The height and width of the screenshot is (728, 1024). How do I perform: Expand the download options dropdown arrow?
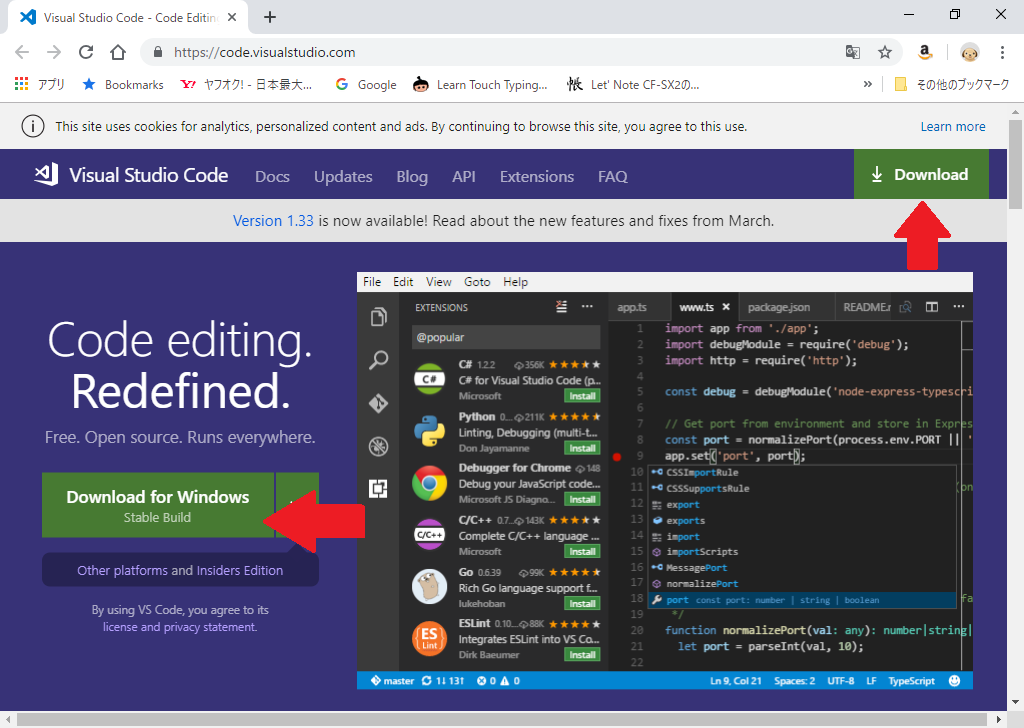tap(297, 505)
